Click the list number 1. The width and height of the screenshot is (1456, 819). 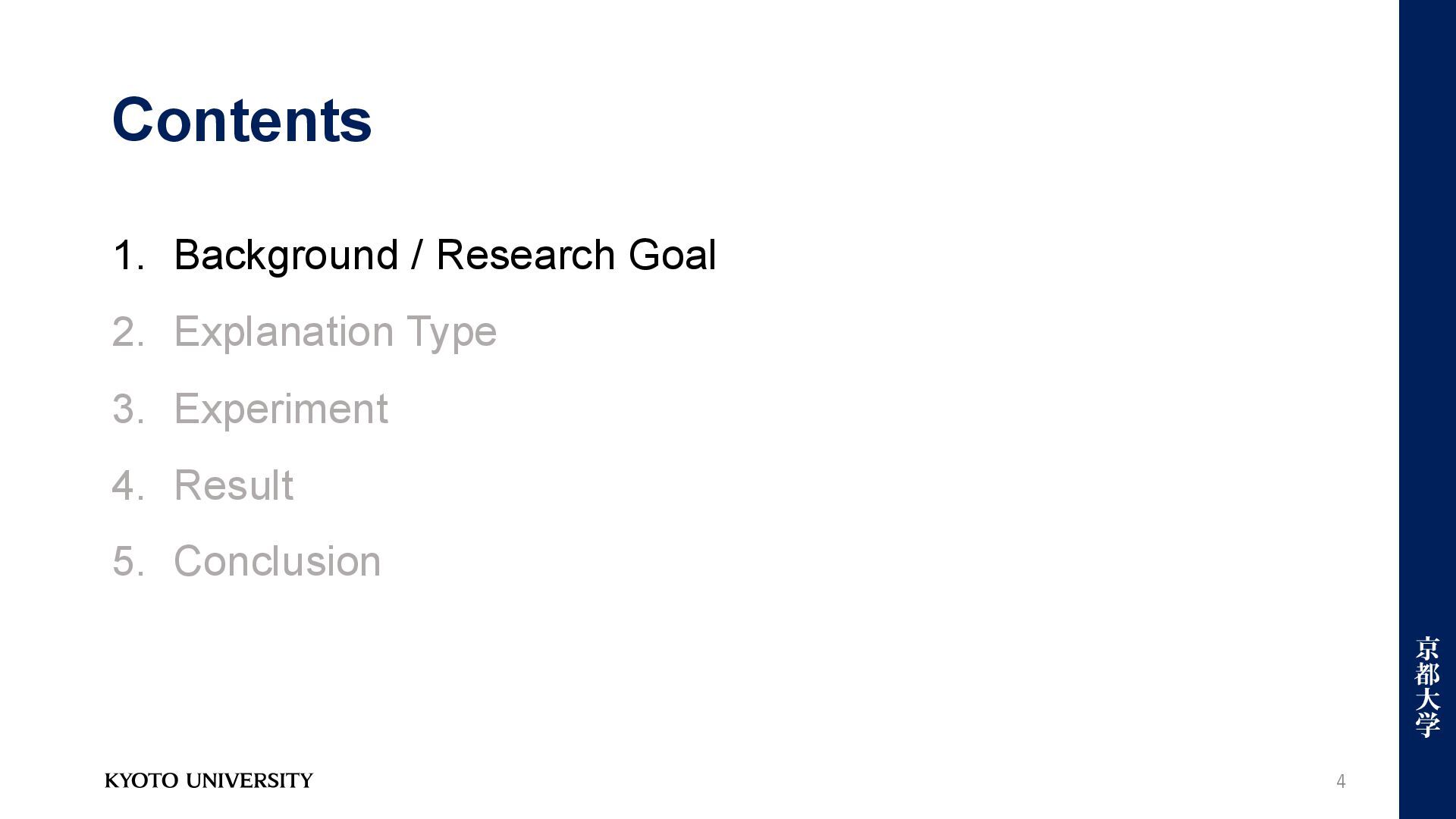128,256
